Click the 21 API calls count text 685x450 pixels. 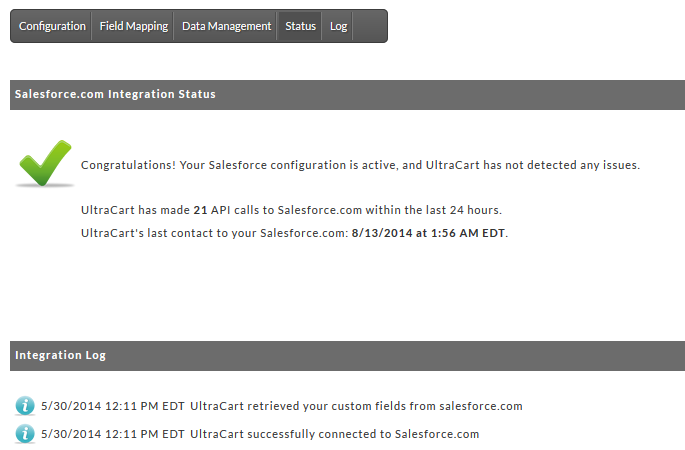coord(200,210)
